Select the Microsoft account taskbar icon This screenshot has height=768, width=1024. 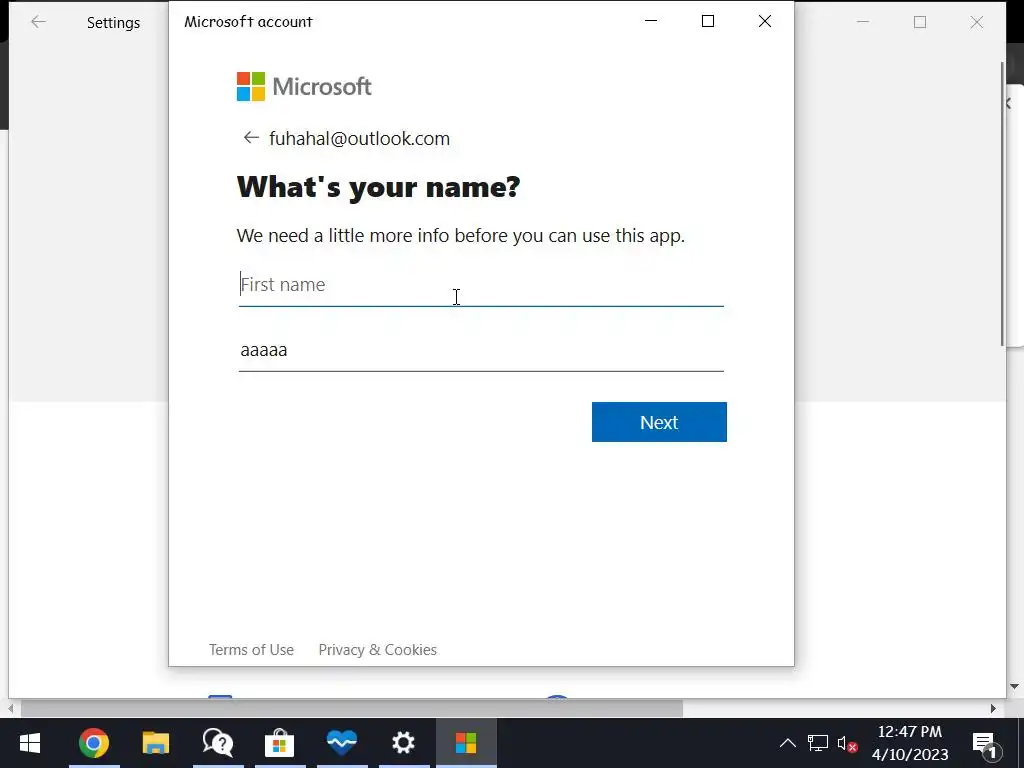click(x=466, y=743)
